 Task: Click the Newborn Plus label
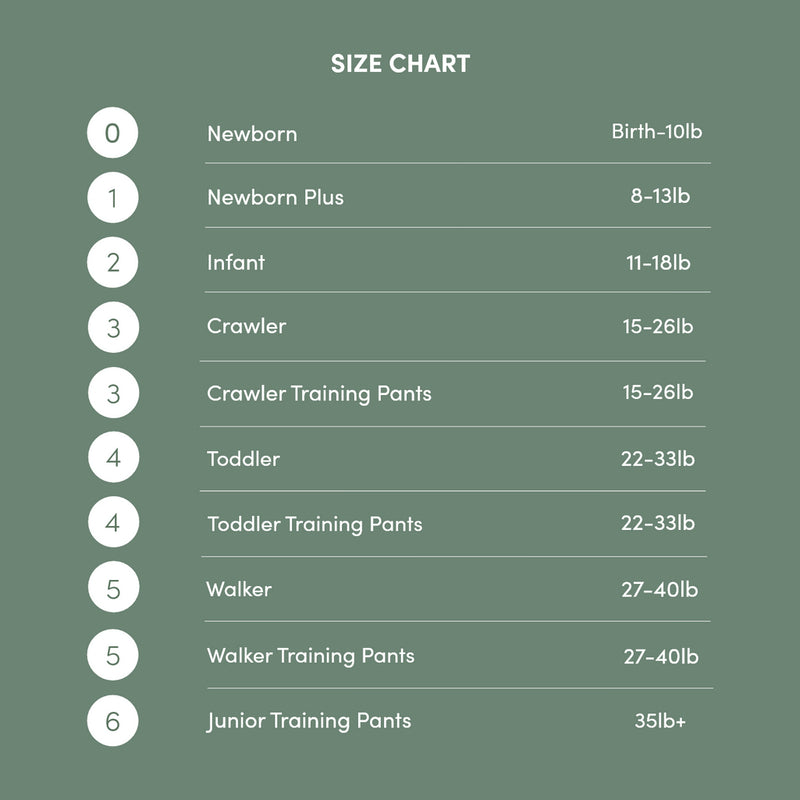click(x=275, y=197)
